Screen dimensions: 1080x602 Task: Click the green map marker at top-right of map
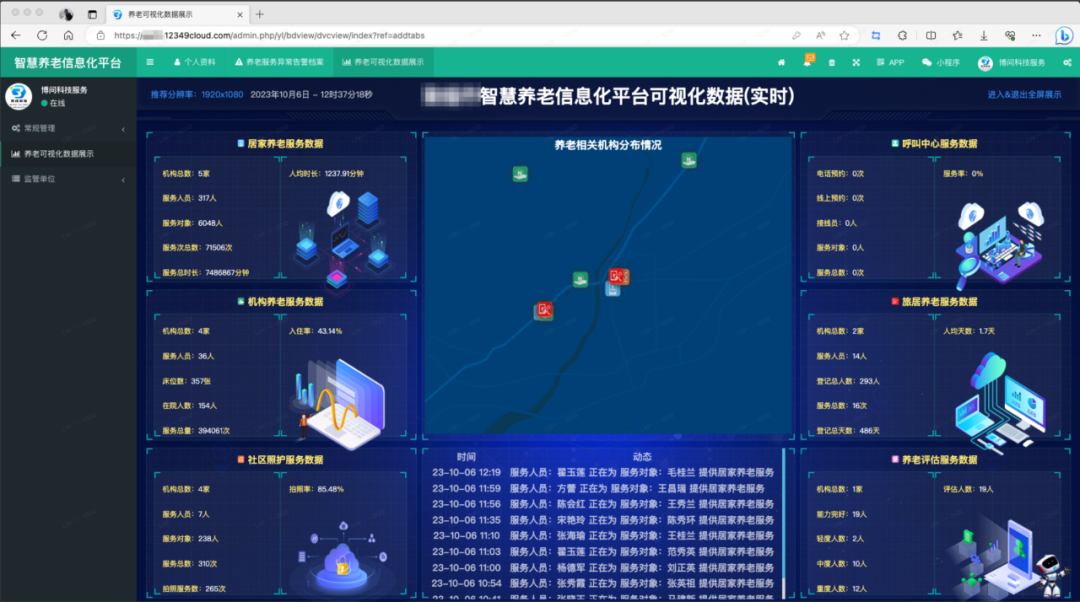point(688,160)
